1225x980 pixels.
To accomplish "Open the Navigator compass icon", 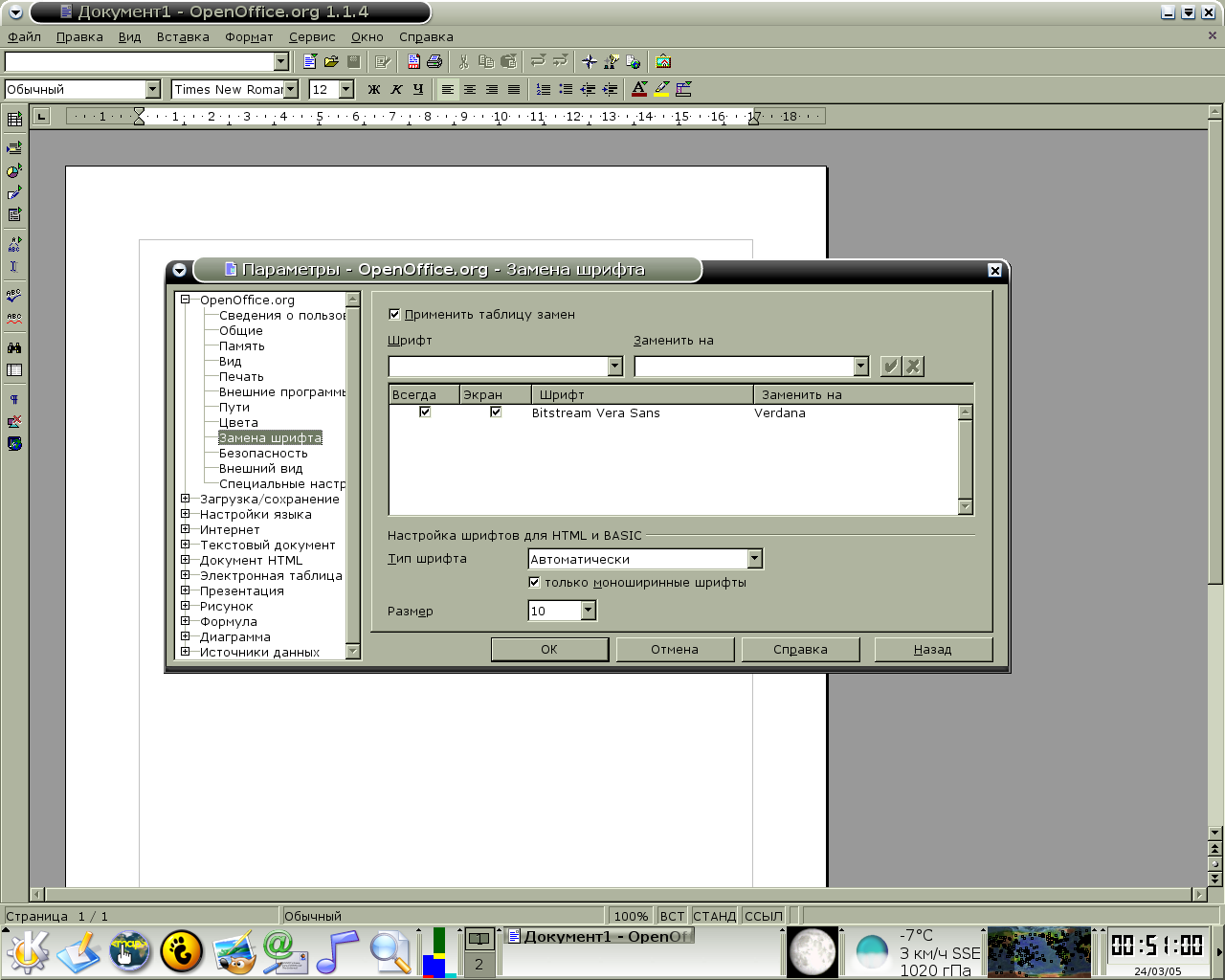I will (x=590, y=61).
